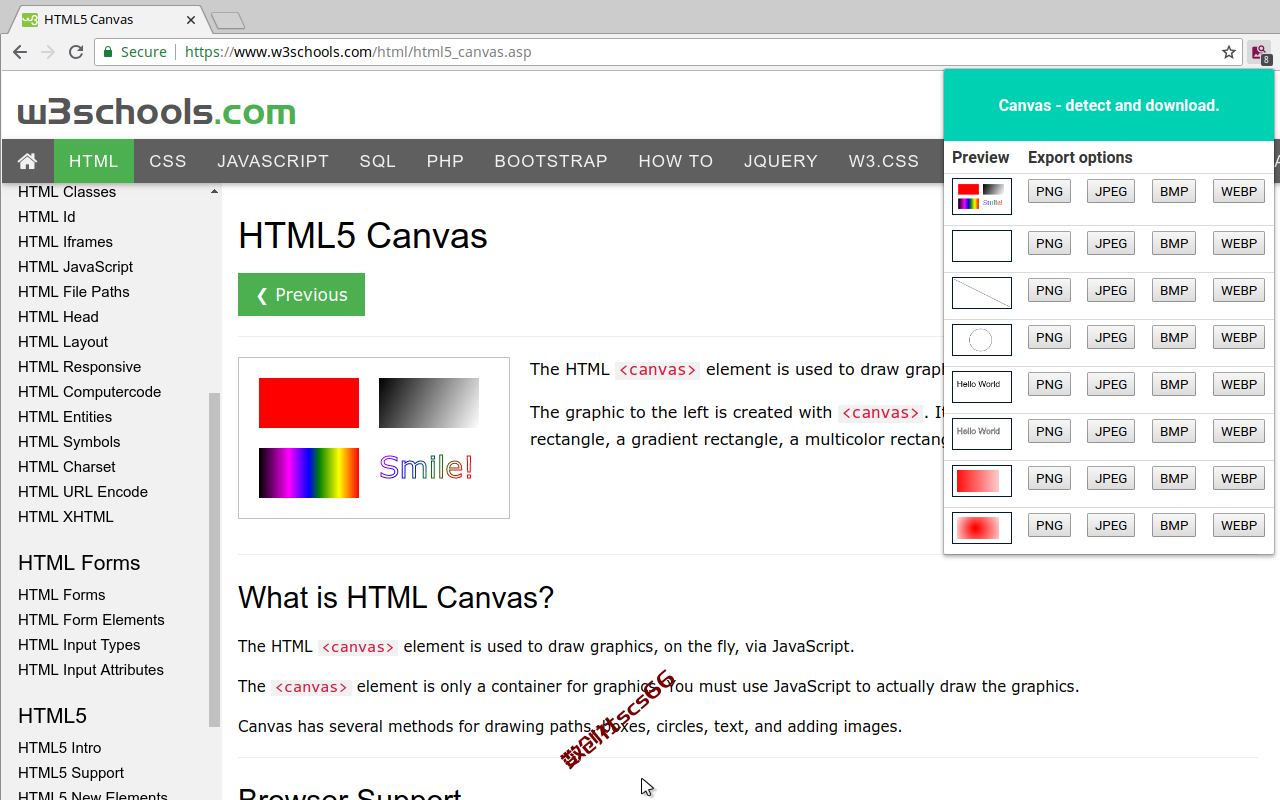Click the diagonal line preview thumbnail
This screenshot has width=1280, height=800.
pyautogui.click(x=982, y=293)
